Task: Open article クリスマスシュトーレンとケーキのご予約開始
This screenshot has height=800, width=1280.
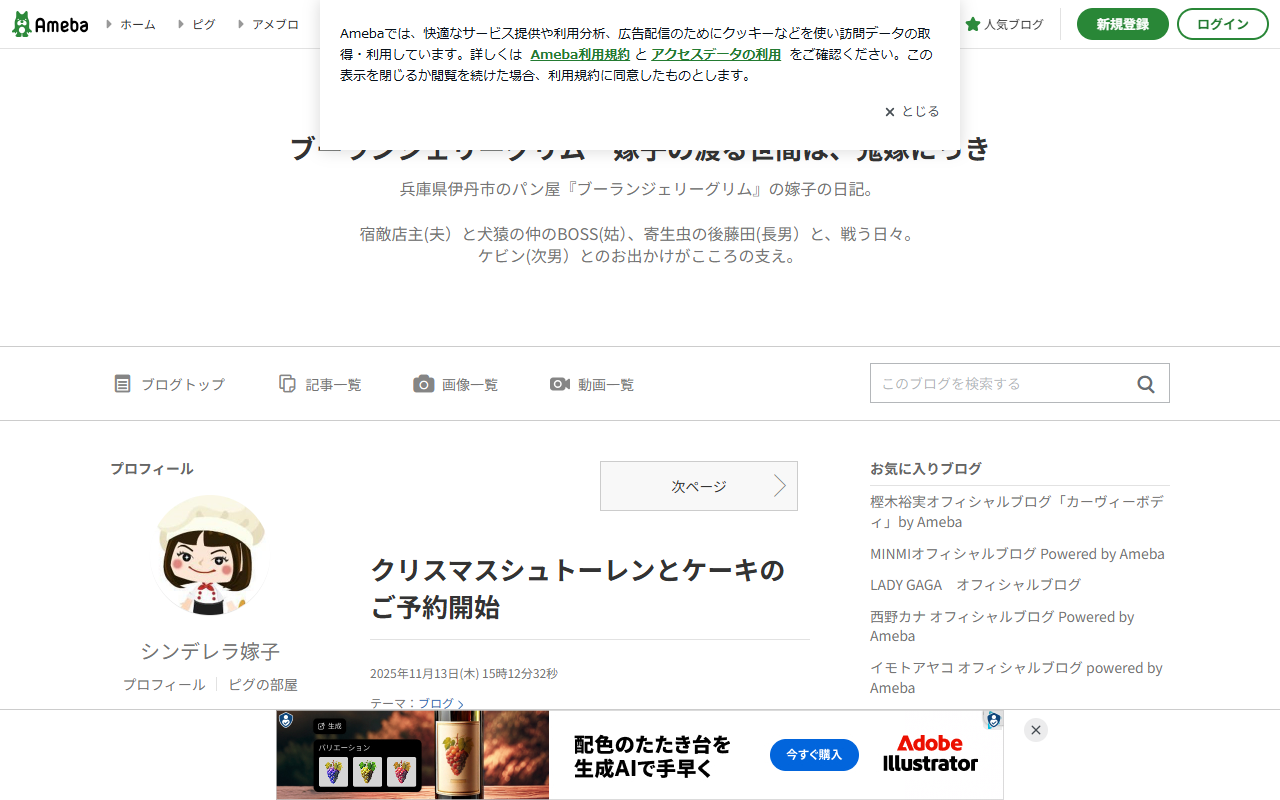Action: tap(578, 588)
